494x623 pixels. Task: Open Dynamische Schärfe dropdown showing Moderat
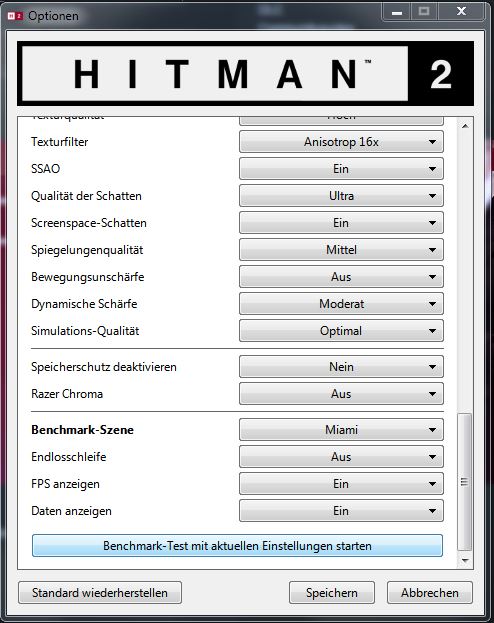click(341, 304)
